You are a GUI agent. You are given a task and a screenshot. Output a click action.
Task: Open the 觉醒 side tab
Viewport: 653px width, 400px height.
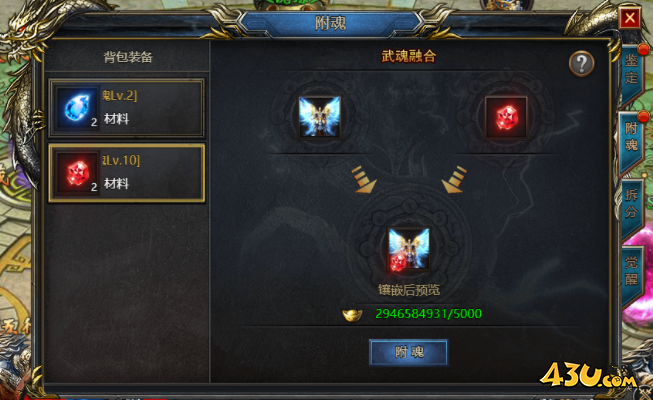tap(631, 271)
